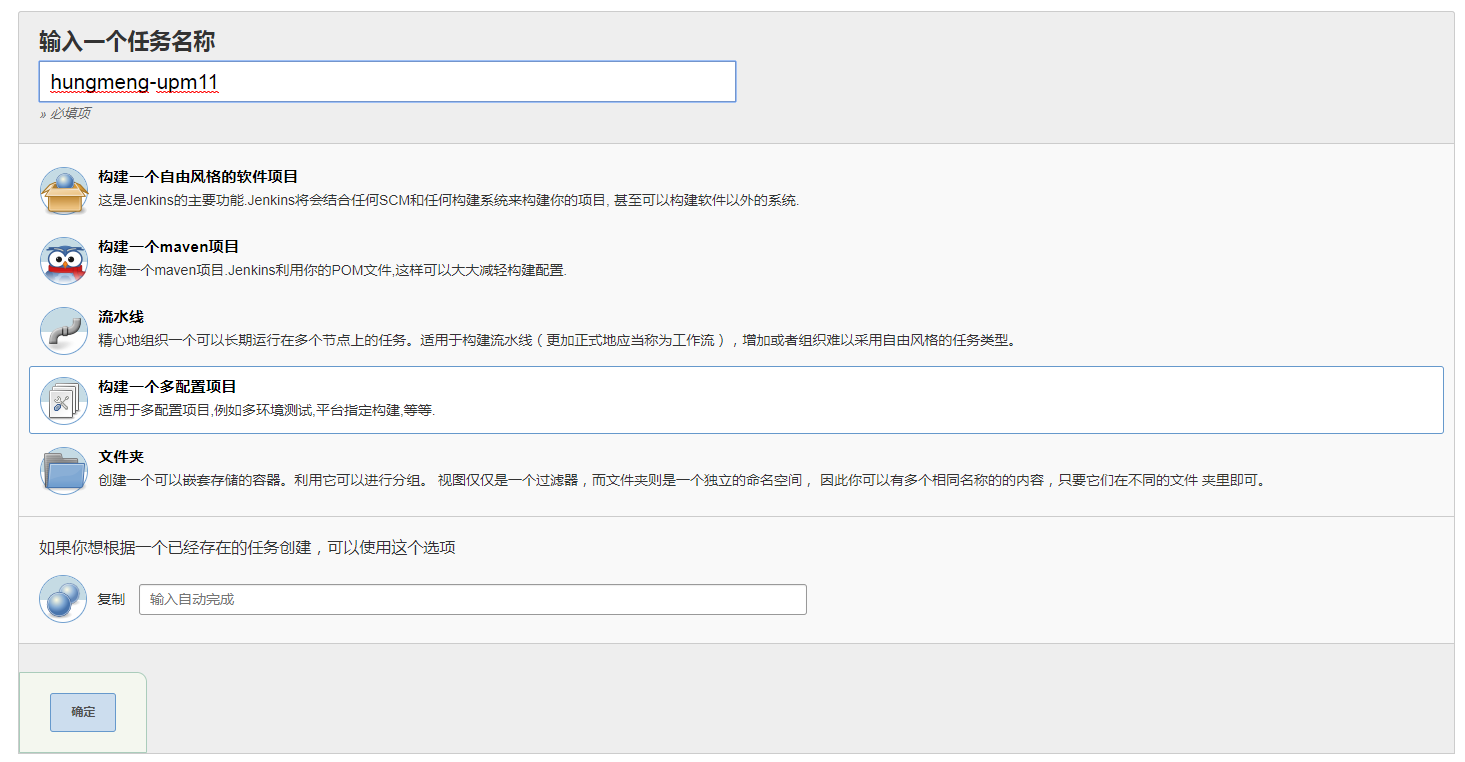
Task: Click the pipeline description text
Action: 558,340
